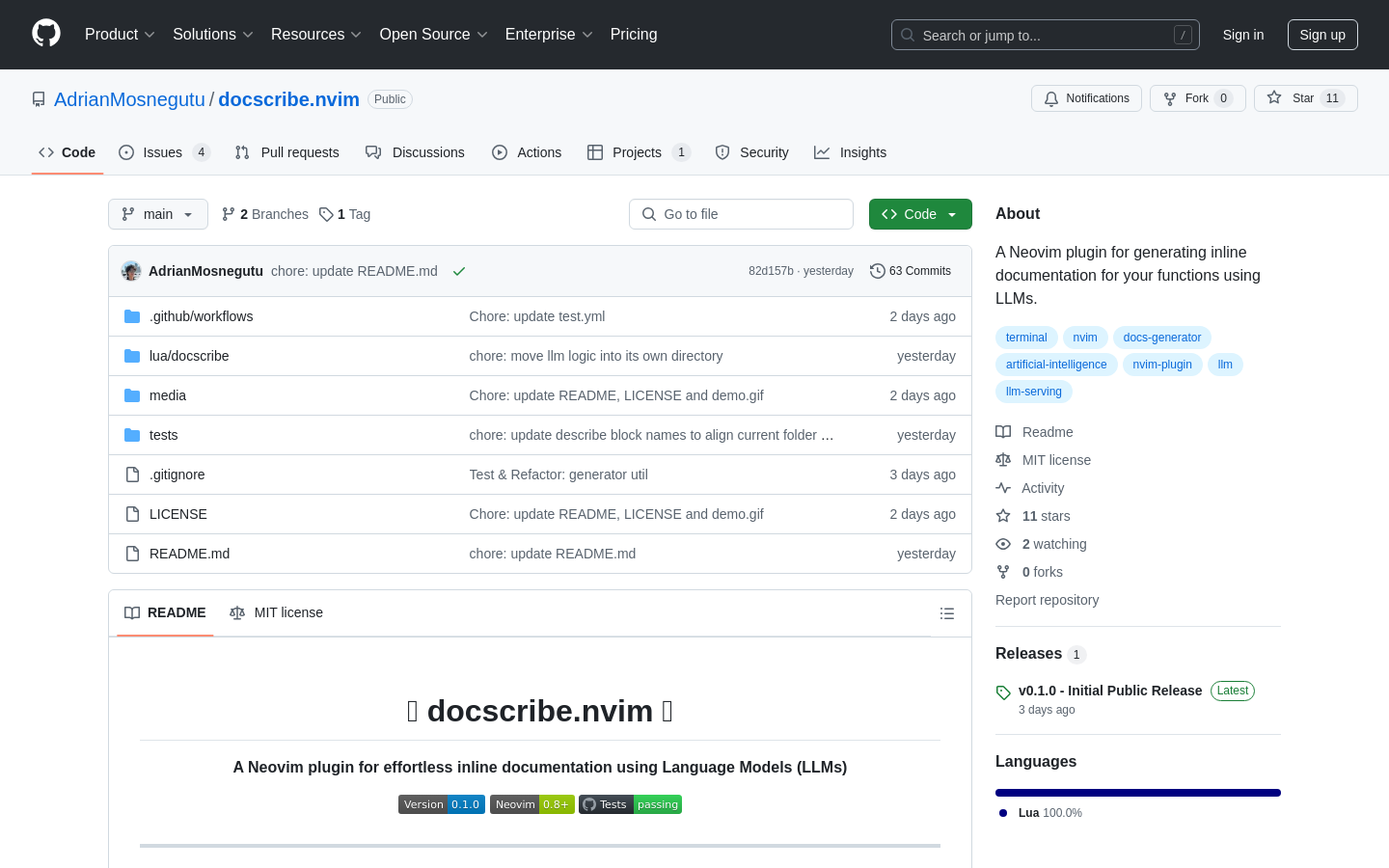Click the lua/docscribe folder icon
Screen dimensions: 1389x868
pos(132,356)
